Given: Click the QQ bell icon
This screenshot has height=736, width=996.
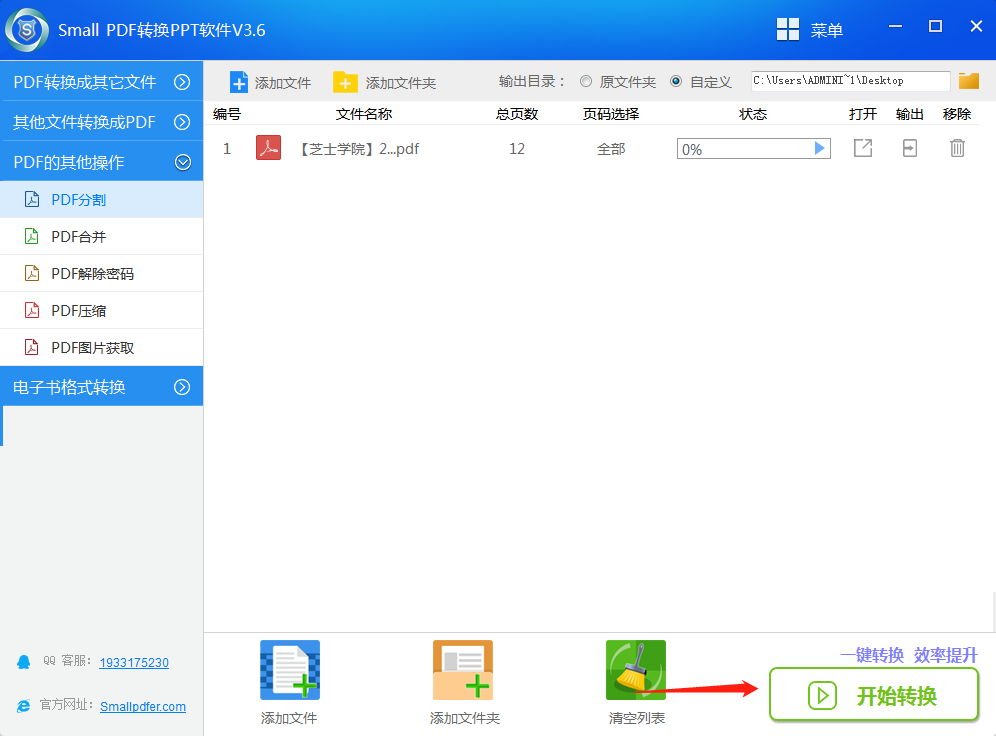Looking at the screenshot, I should point(24,662).
